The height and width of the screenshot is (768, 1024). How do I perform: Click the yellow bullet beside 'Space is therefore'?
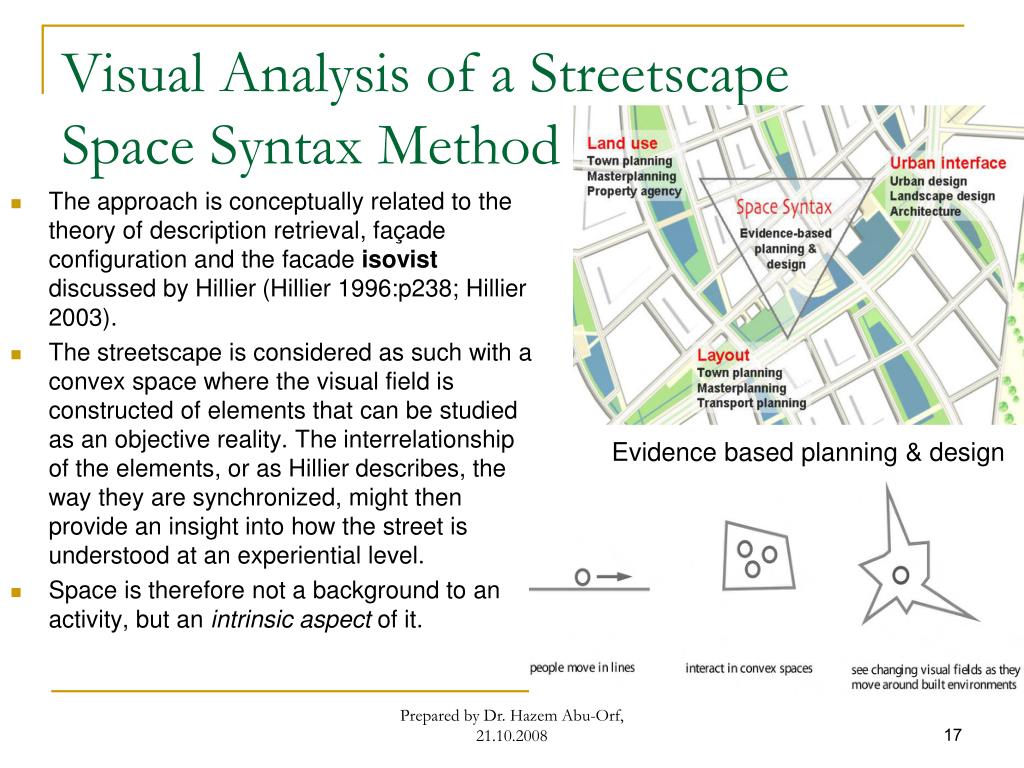coord(17,592)
